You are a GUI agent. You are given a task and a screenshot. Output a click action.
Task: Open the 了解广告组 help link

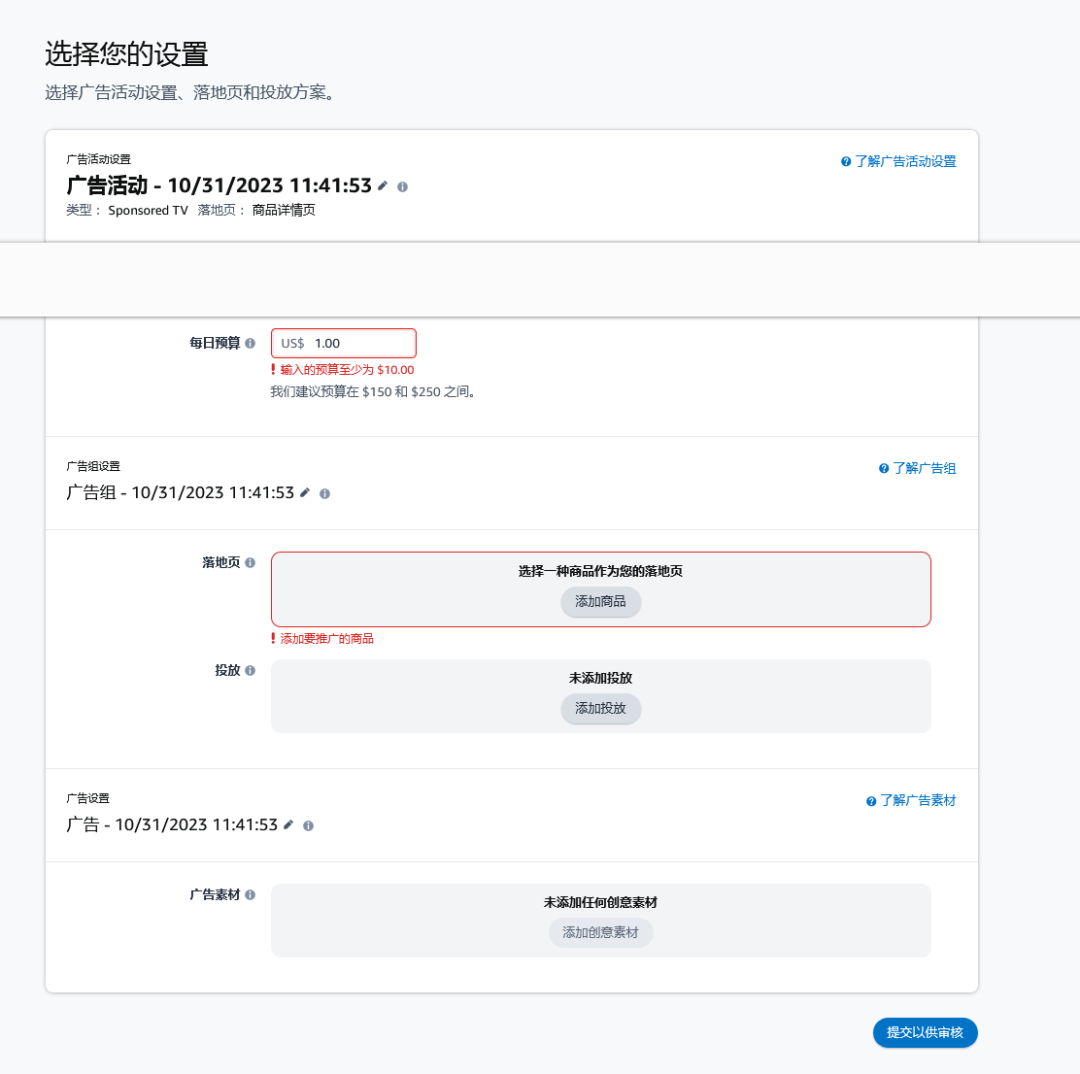926,467
